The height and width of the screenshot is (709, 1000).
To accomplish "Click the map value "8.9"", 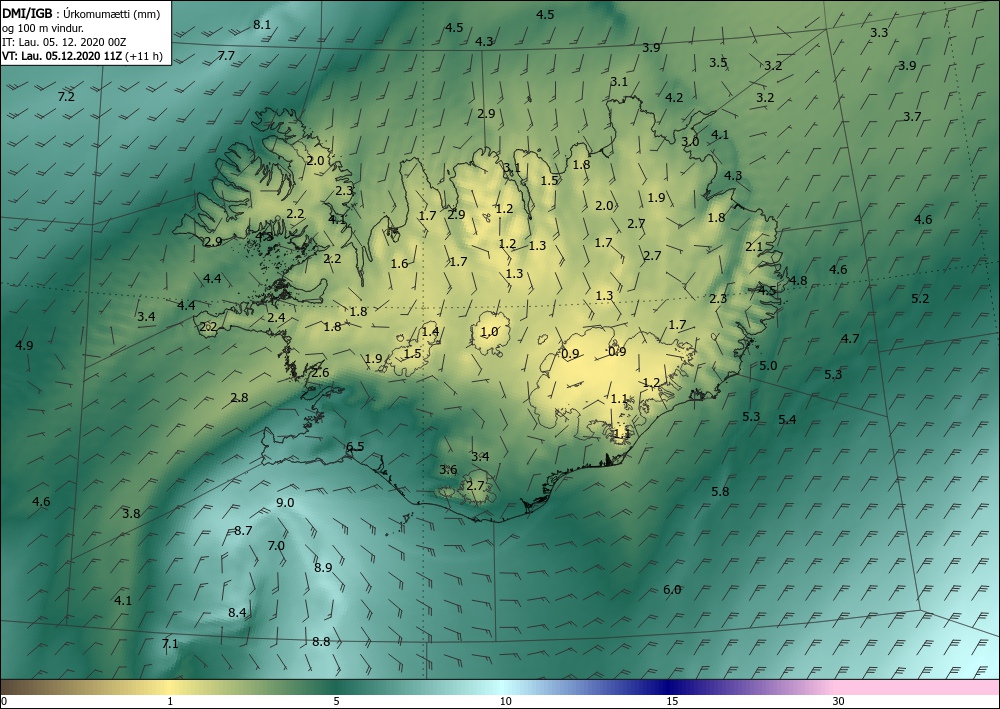I will tap(323, 567).
